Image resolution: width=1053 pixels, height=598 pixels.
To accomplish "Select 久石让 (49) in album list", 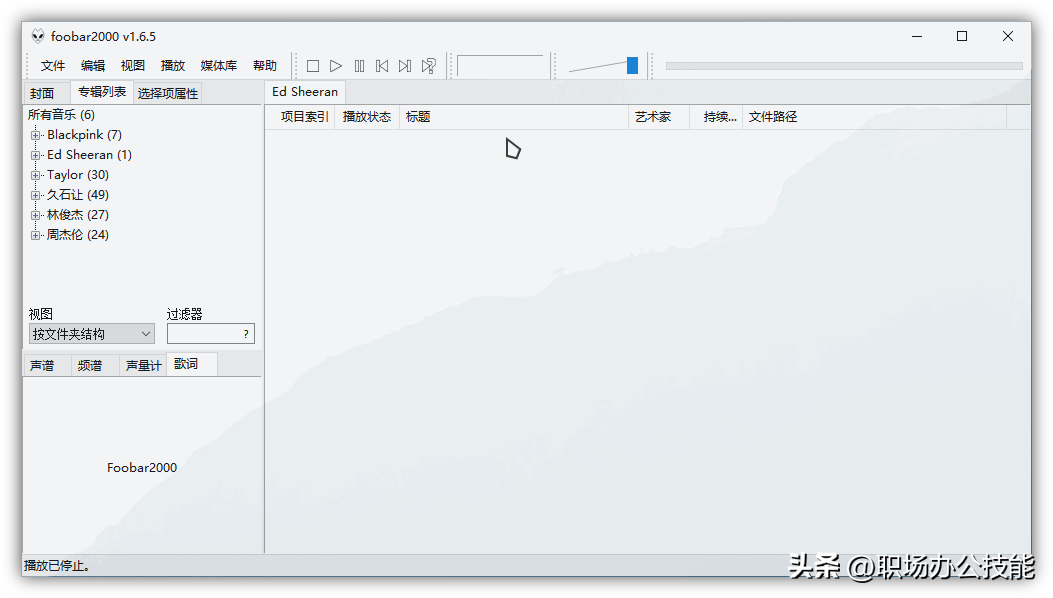I will [78, 195].
